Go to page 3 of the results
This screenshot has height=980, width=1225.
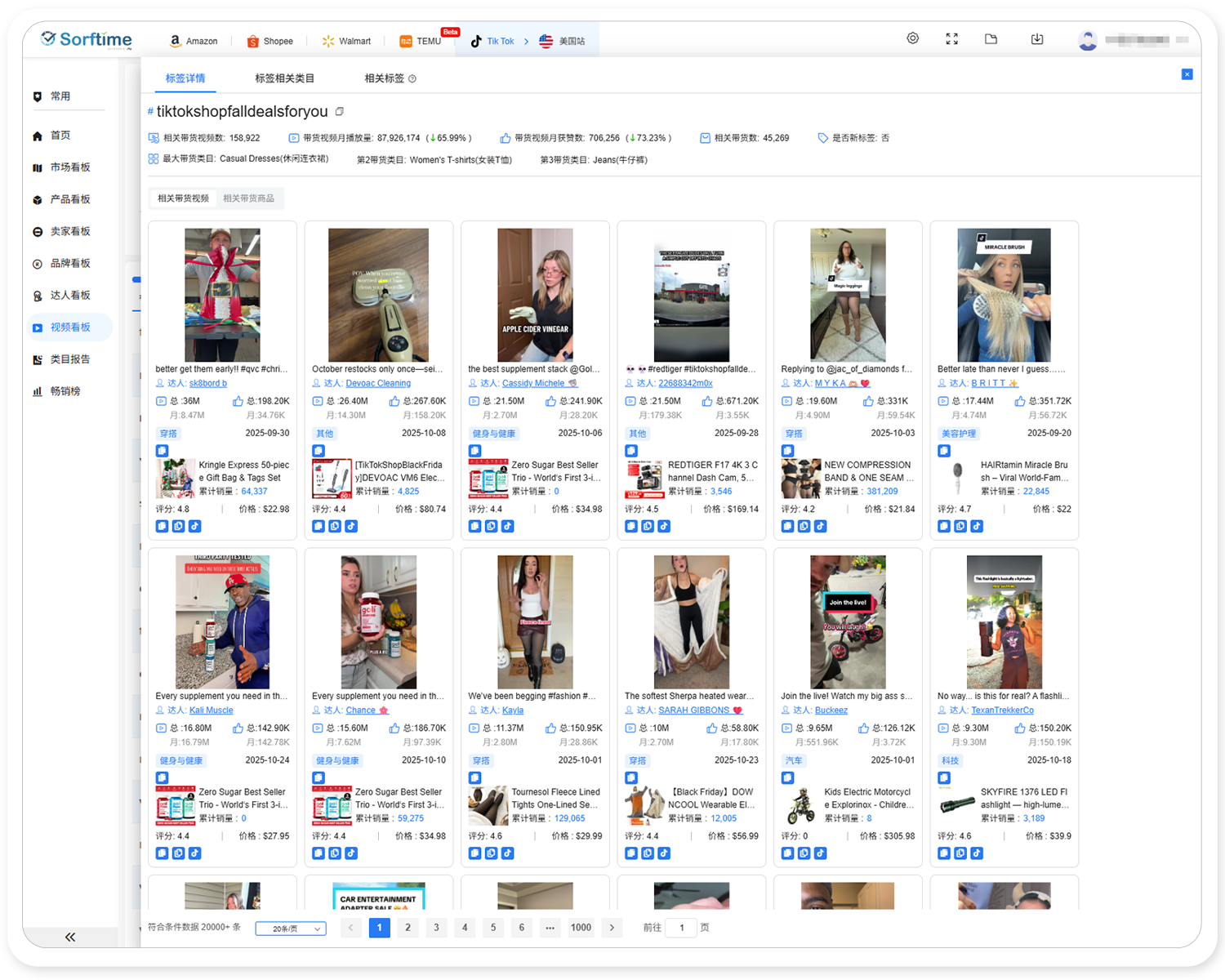[436, 928]
